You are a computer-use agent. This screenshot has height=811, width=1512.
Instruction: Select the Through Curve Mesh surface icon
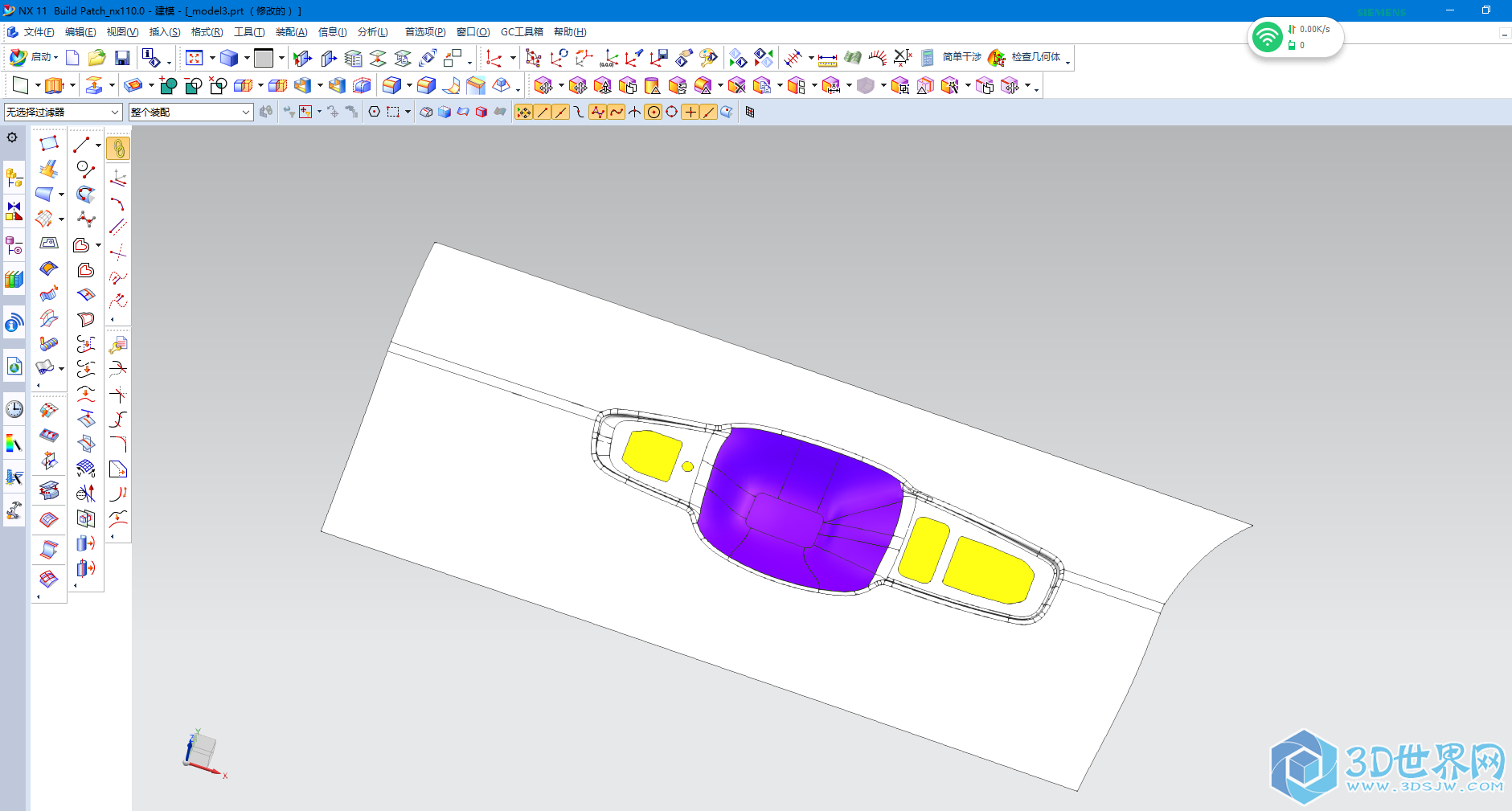tap(44, 219)
